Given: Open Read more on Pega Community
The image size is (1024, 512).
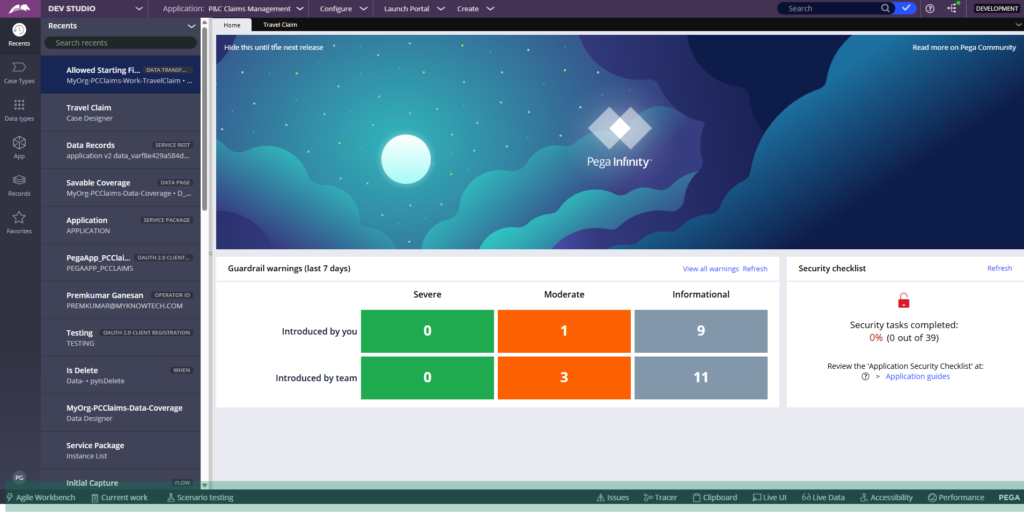Looking at the screenshot, I should pos(964,47).
